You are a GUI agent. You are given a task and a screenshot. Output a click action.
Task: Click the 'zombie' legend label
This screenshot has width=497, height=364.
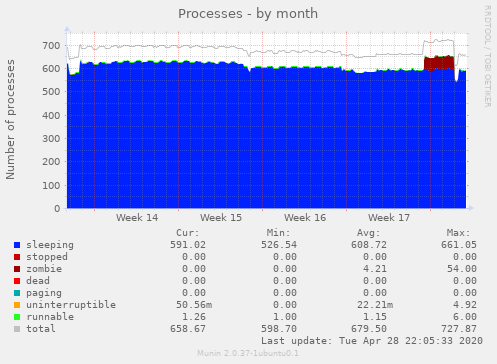coord(44,269)
